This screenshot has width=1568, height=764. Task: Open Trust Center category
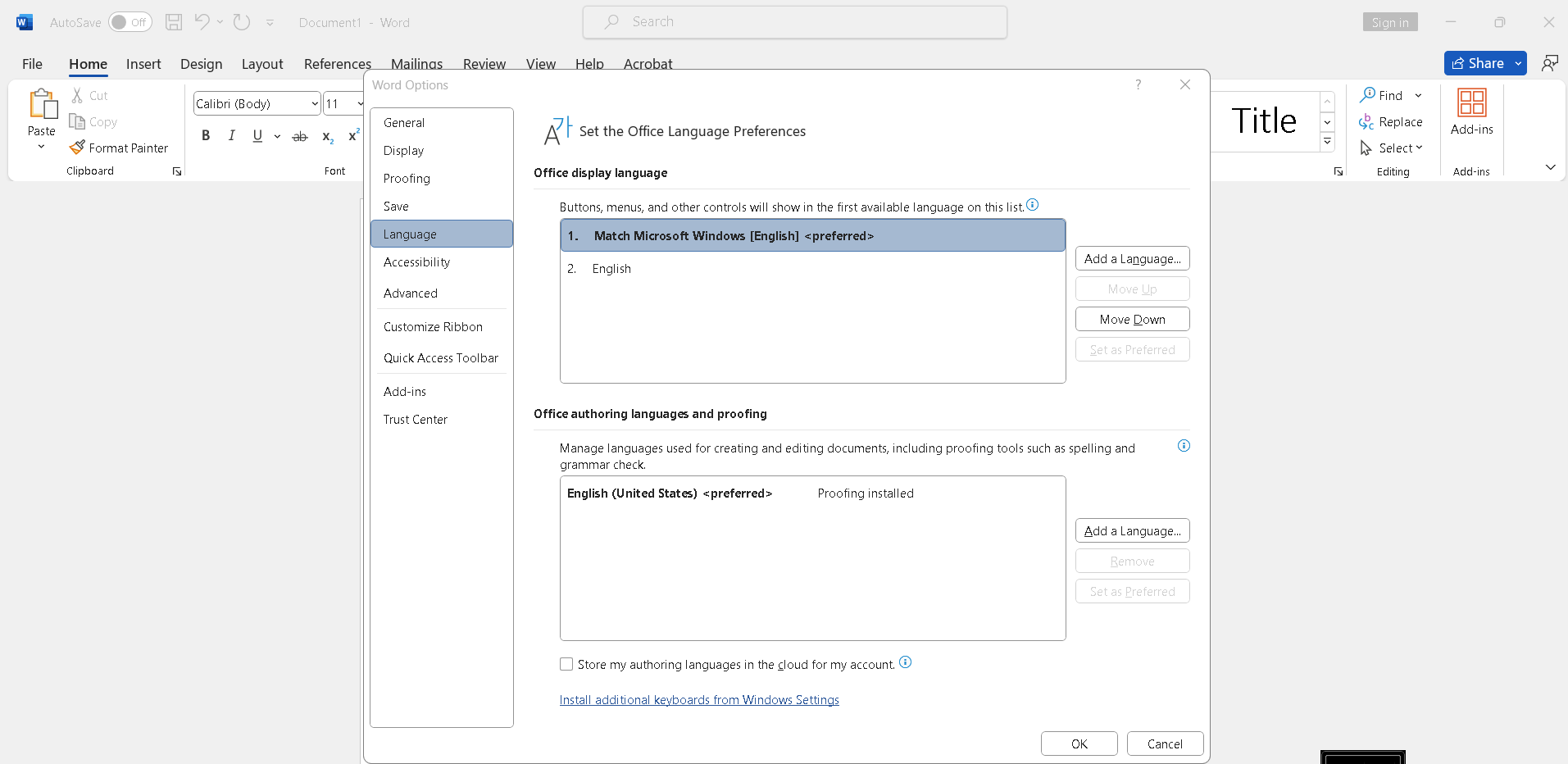[442, 420]
